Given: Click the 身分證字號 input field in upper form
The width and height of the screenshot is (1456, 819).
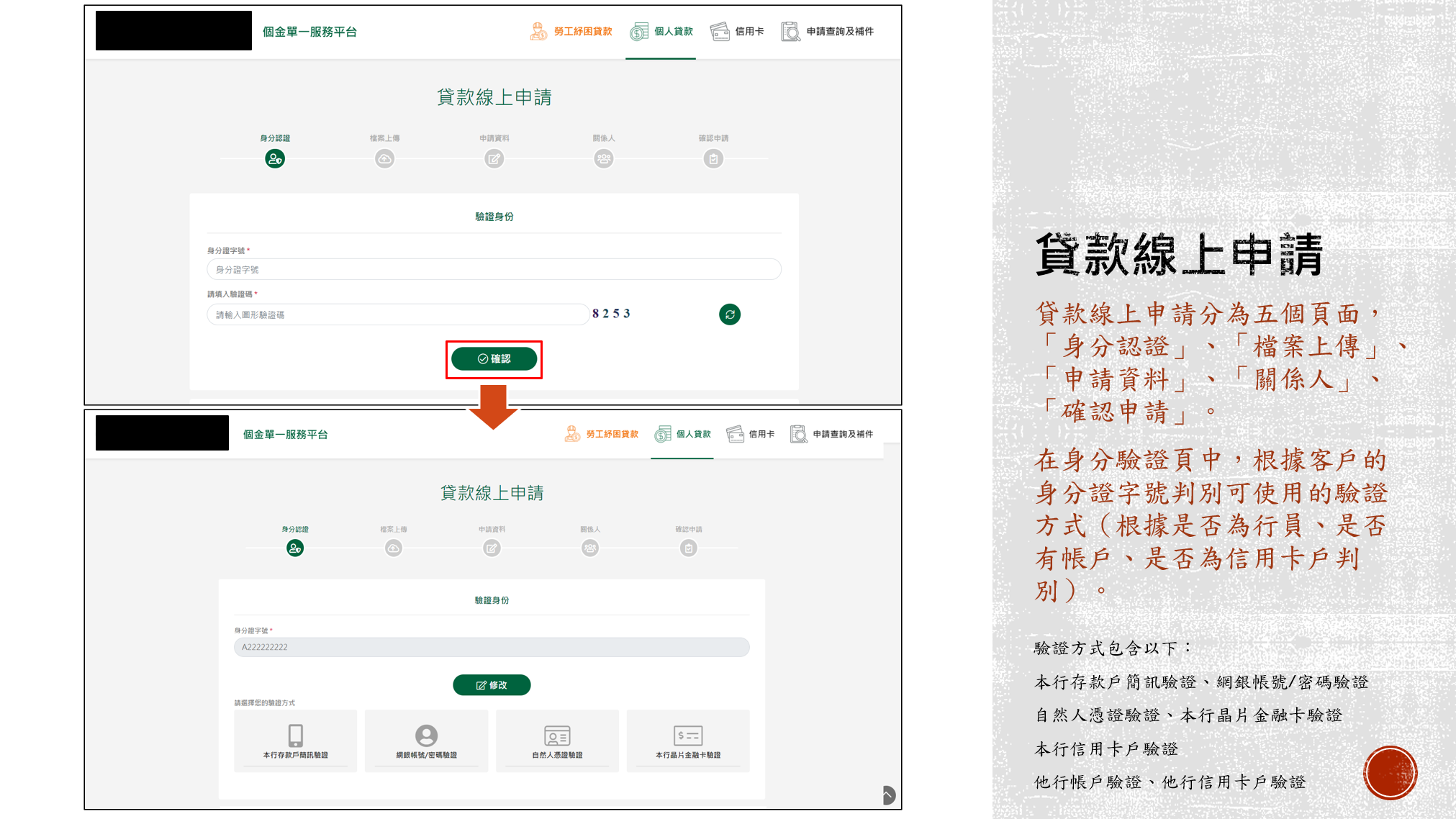Looking at the screenshot, I should point(494,269).
